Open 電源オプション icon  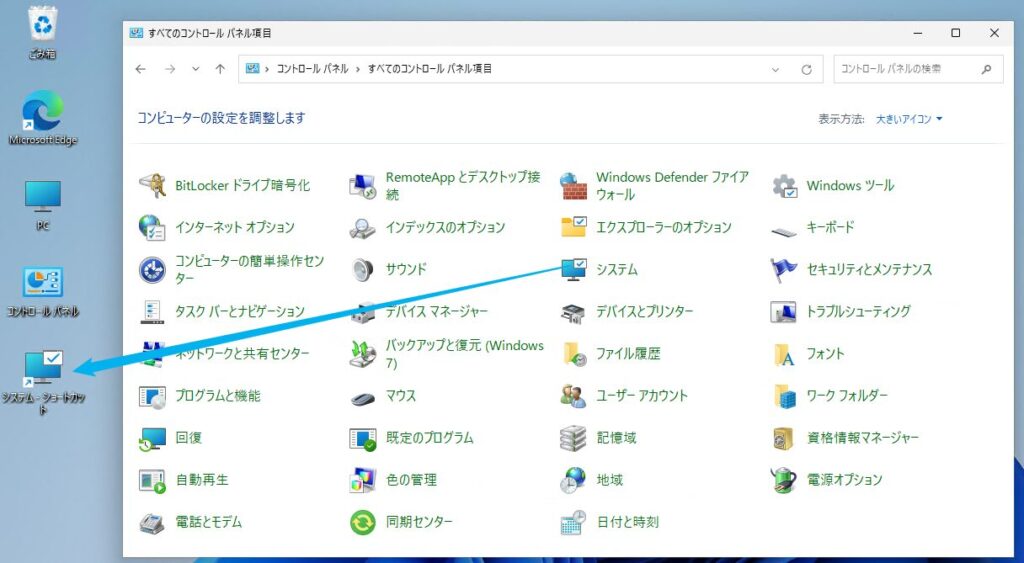(784, 480)
